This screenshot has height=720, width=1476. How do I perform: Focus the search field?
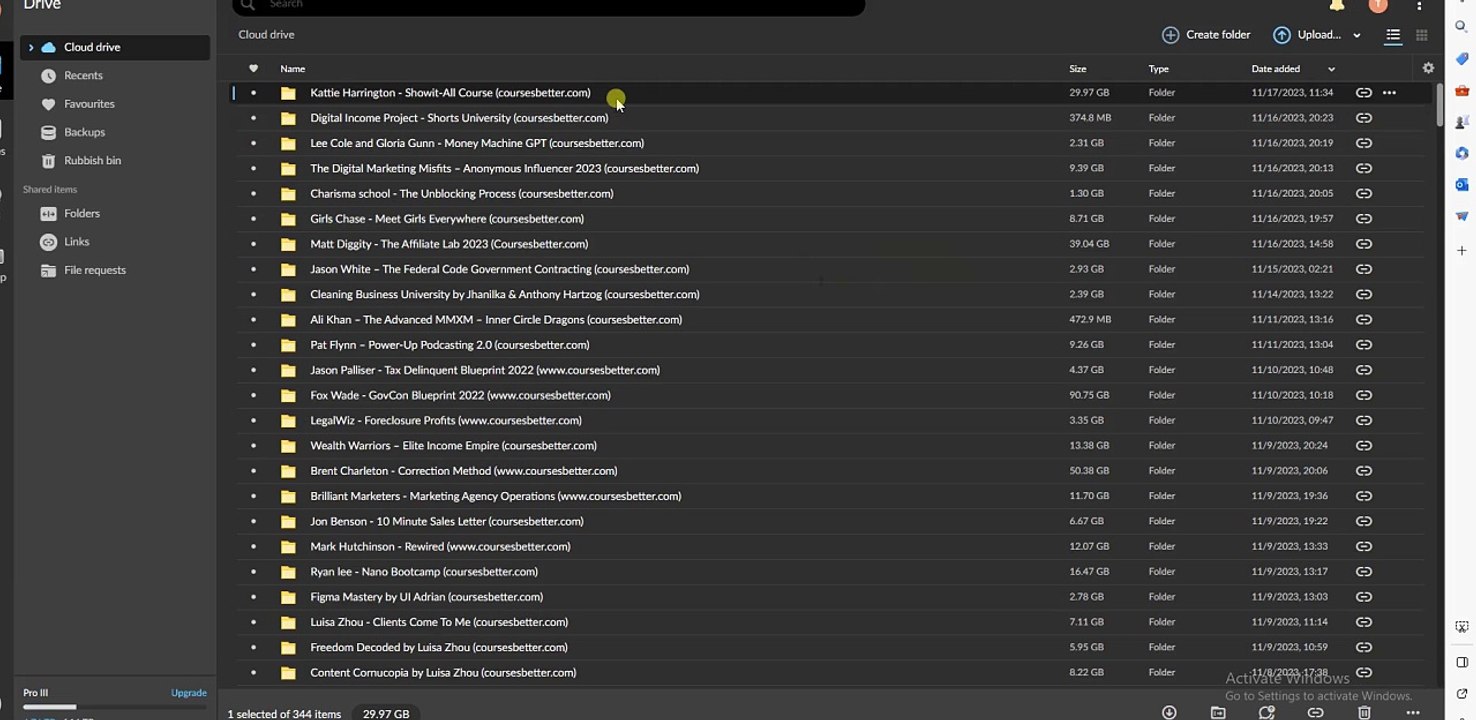pos(548,5)
